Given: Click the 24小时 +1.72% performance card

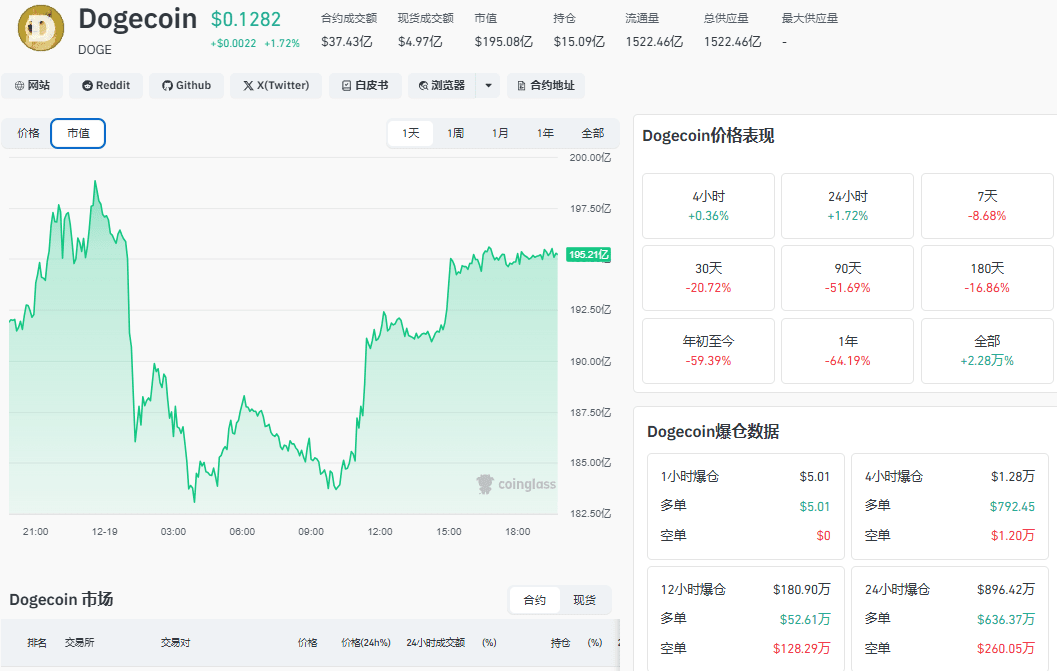Looking at the screenshot, I should pyautogui.click(x=847, y=206).
